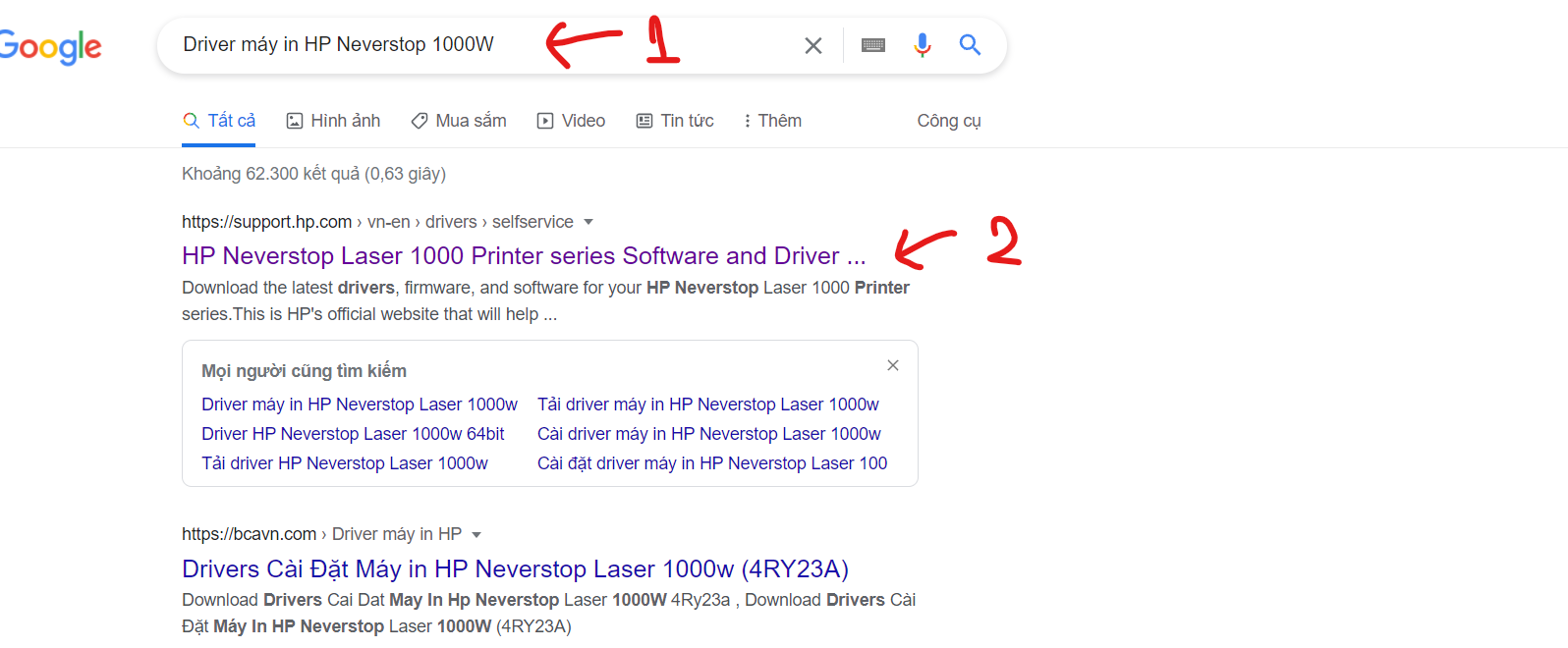The image size is (1568, 648).
Task: Switch to the Hình ảnh tab
Action: coord(333,121)
